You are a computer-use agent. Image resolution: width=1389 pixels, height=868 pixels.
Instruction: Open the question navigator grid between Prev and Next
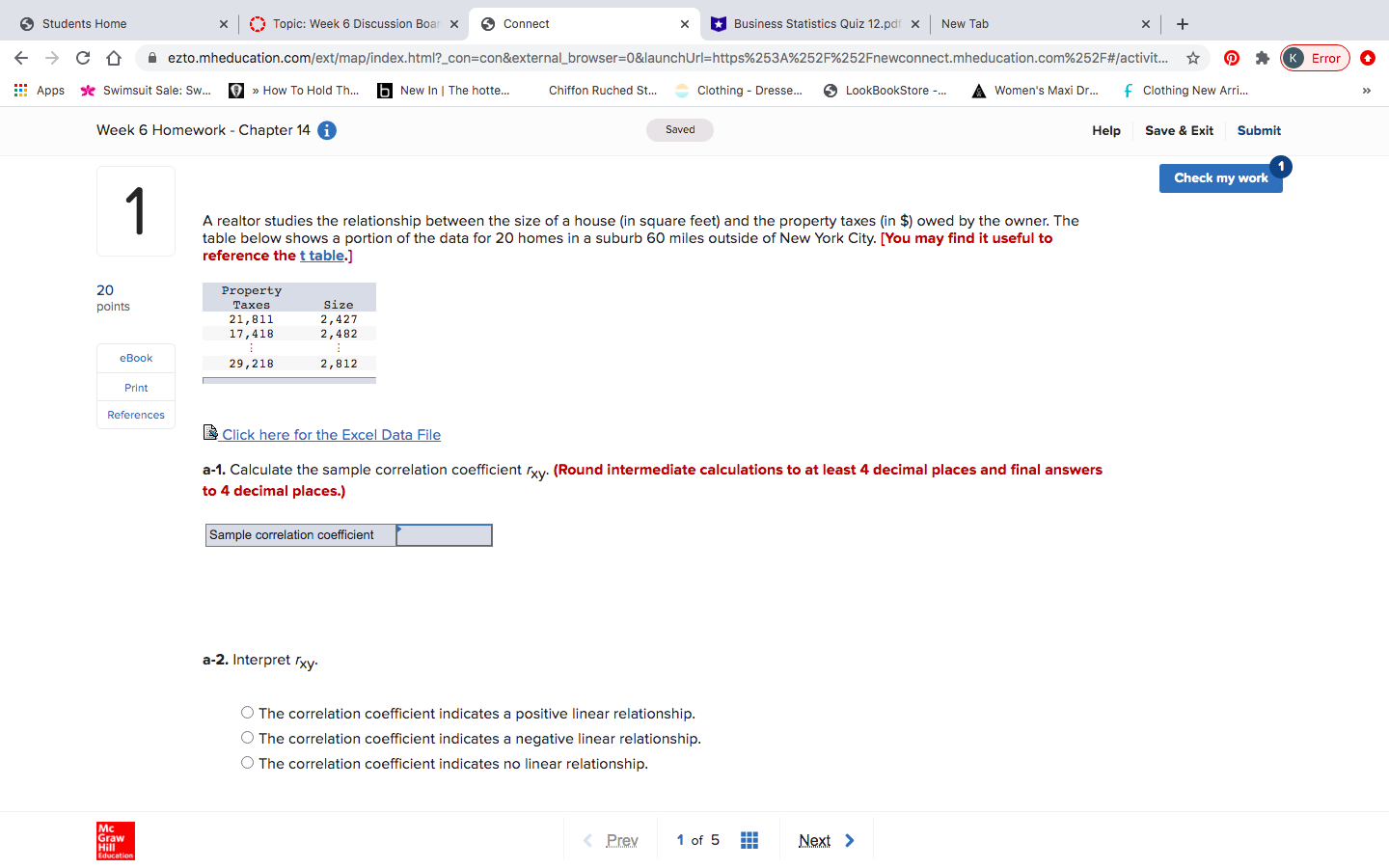coord(749,839)
